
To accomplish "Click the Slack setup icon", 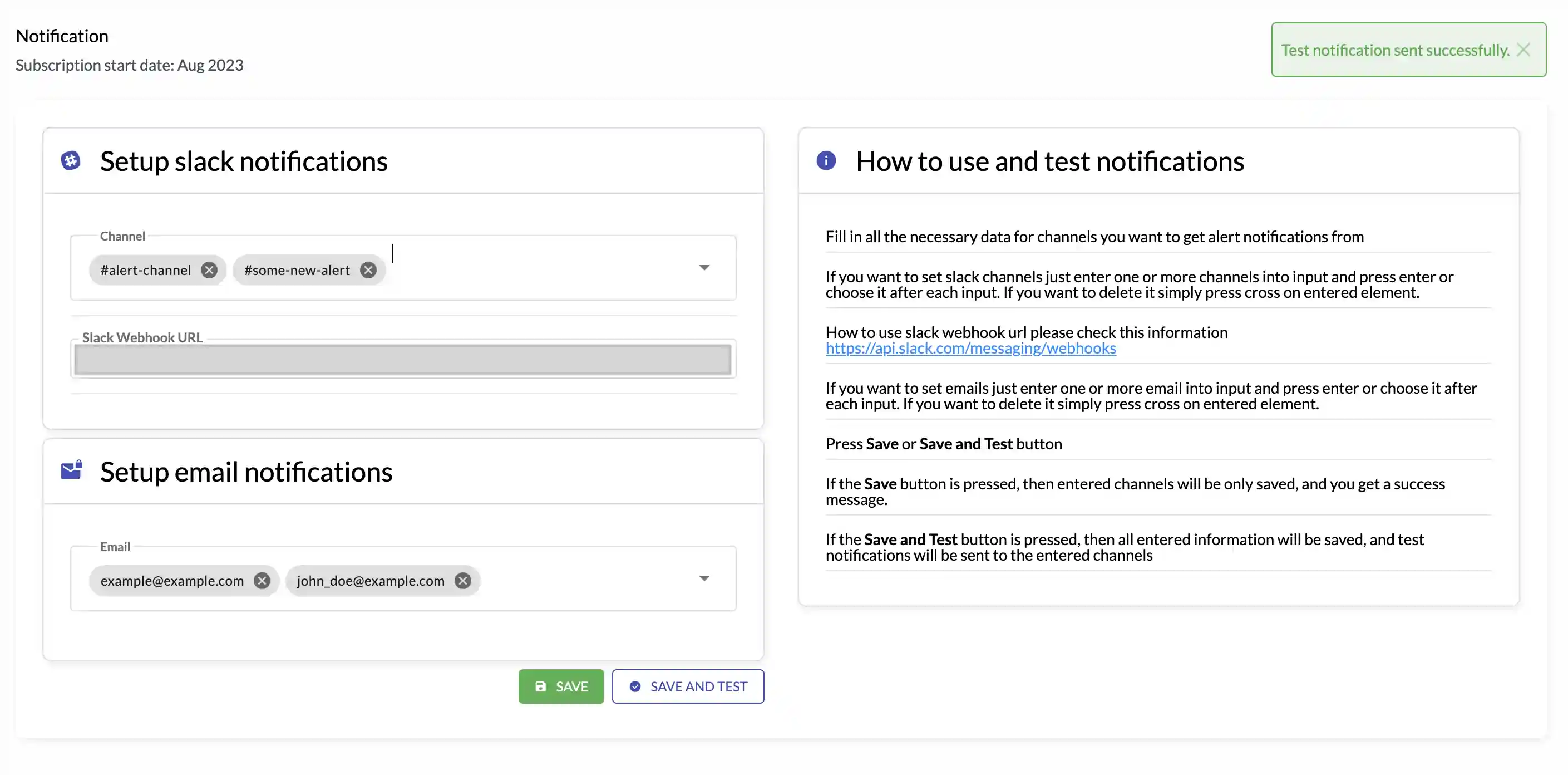I will pyautogui.click(x=71, y=161).
